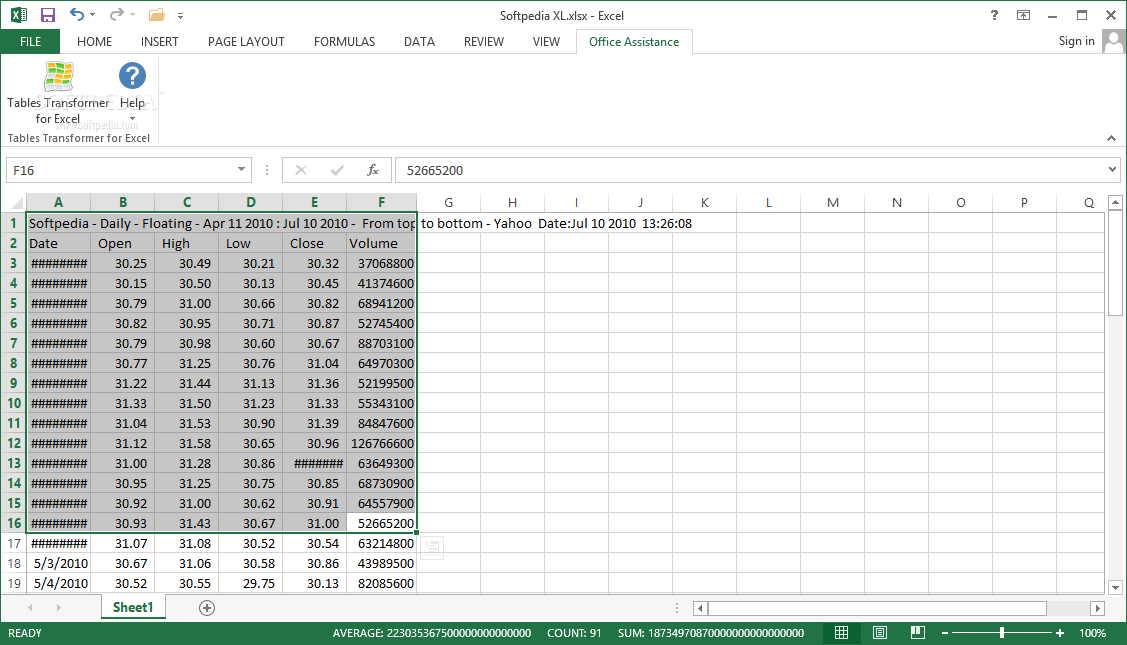Click the vertical scrollbar thumb

pyautogui.click(x=1115, y=264)
